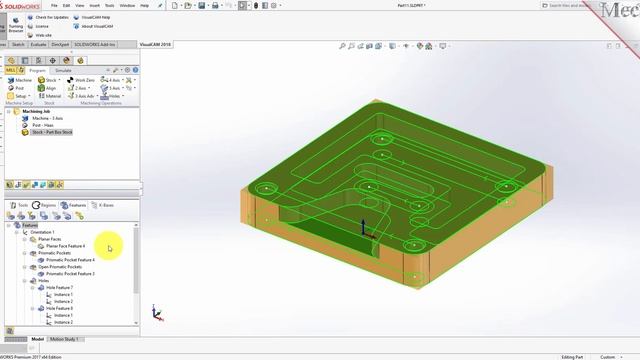The image size is (640, 360).
Task: Open the ConfigurationManager tab icon
Action: 39,60
